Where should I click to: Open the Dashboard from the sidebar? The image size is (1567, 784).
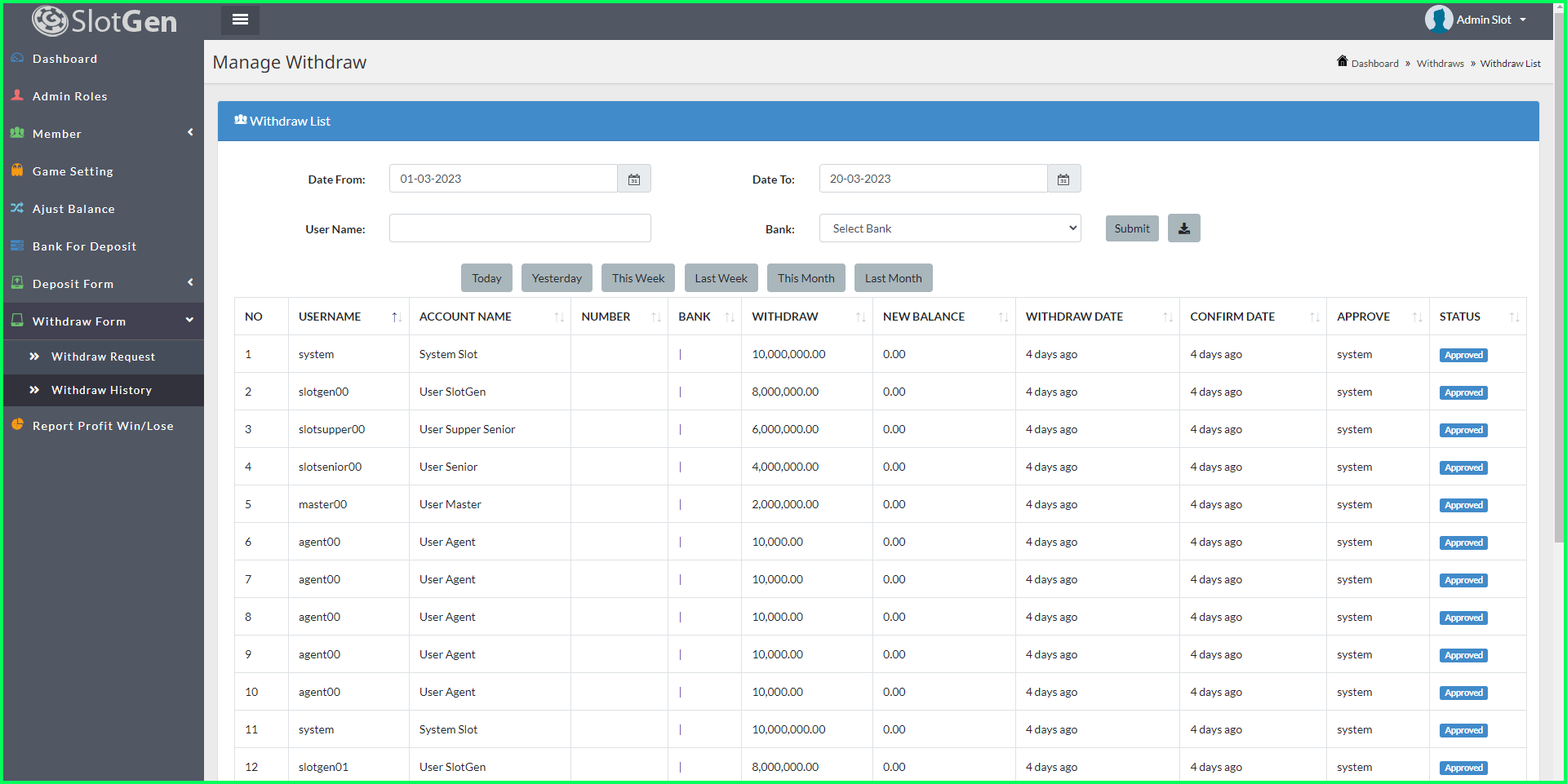pos(64,58)
